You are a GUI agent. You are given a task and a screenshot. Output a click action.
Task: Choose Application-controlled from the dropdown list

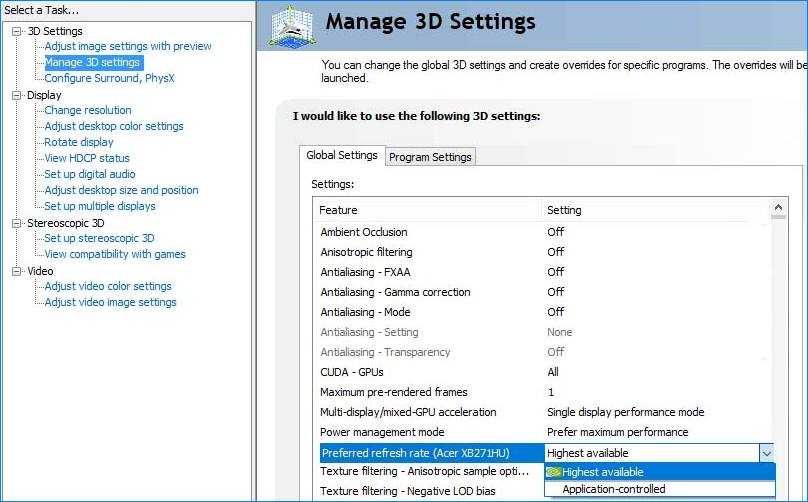click(x=613, y=489)
